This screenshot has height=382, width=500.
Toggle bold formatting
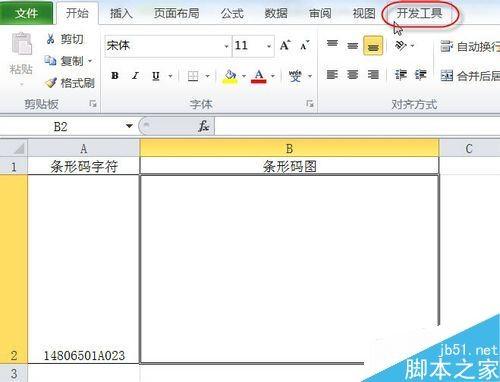tap(115, 76)
